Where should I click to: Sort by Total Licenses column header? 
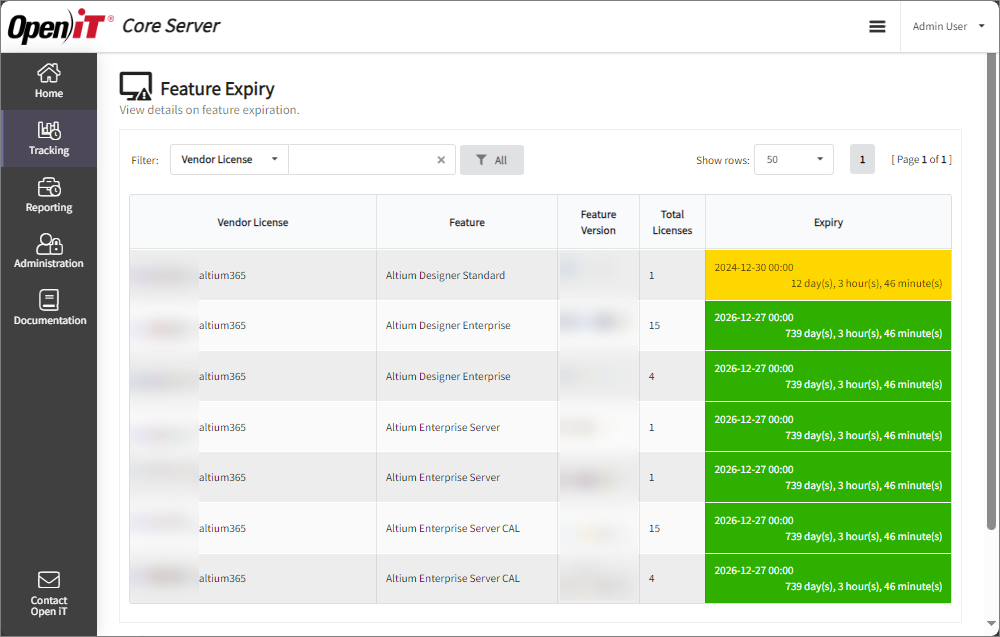coord(672,222)
